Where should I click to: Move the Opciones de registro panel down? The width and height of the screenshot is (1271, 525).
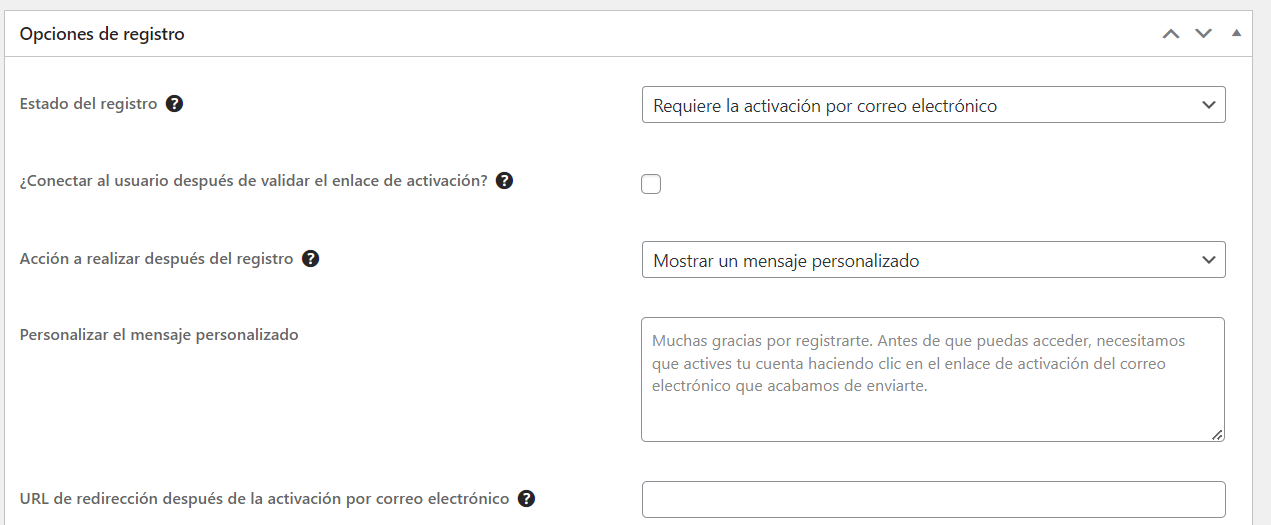pos(1203,34)
